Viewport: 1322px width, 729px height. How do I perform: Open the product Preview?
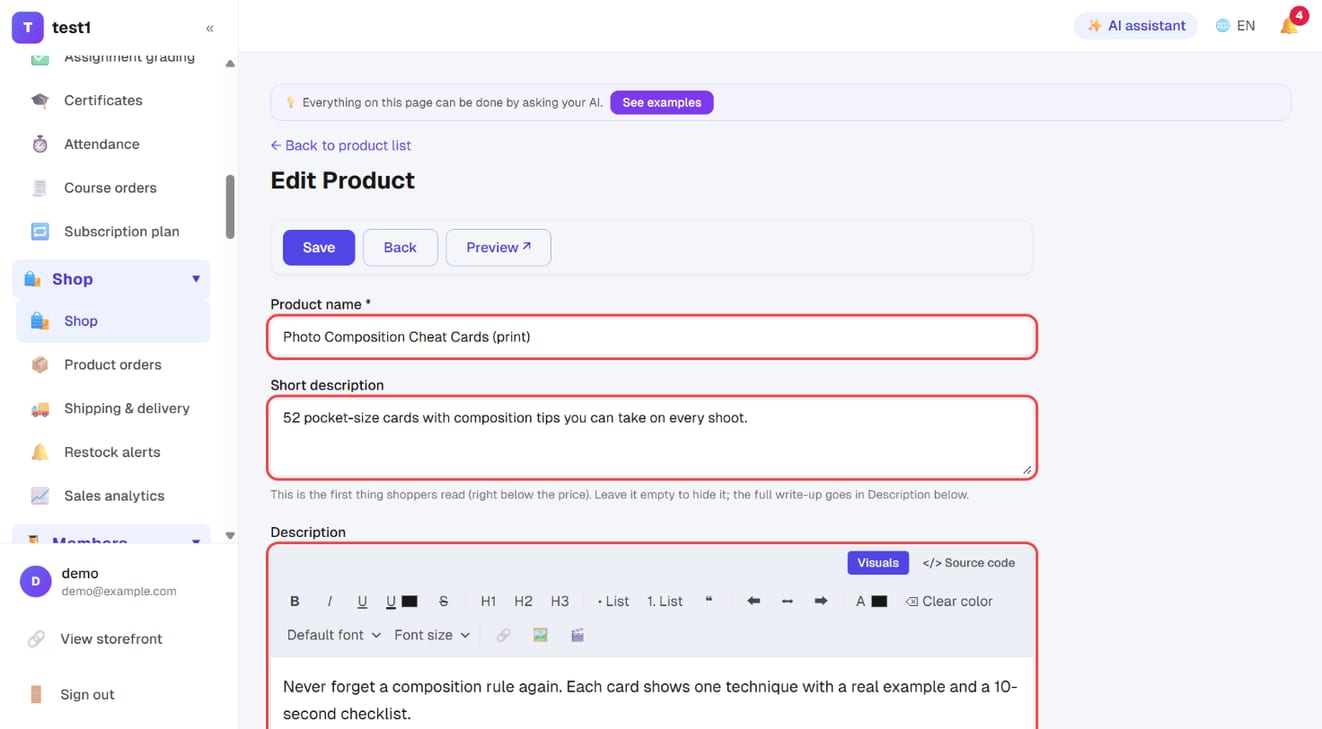(498, 248)
